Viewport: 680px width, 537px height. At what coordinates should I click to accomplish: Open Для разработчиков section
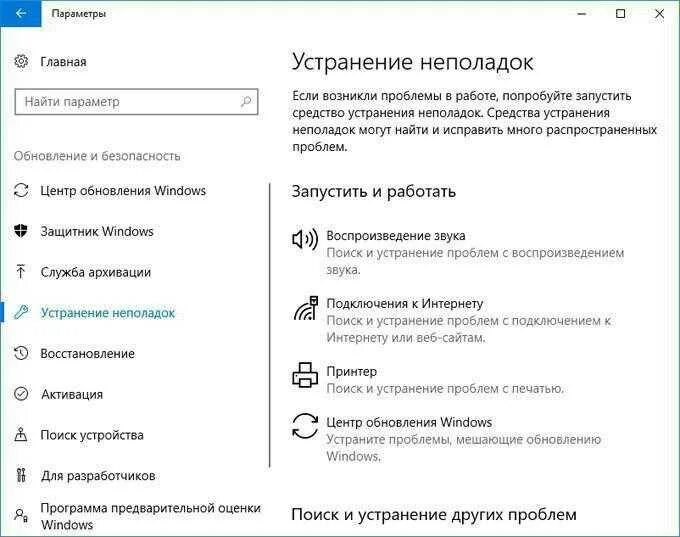pyautogui.click(x=98, y=476)
